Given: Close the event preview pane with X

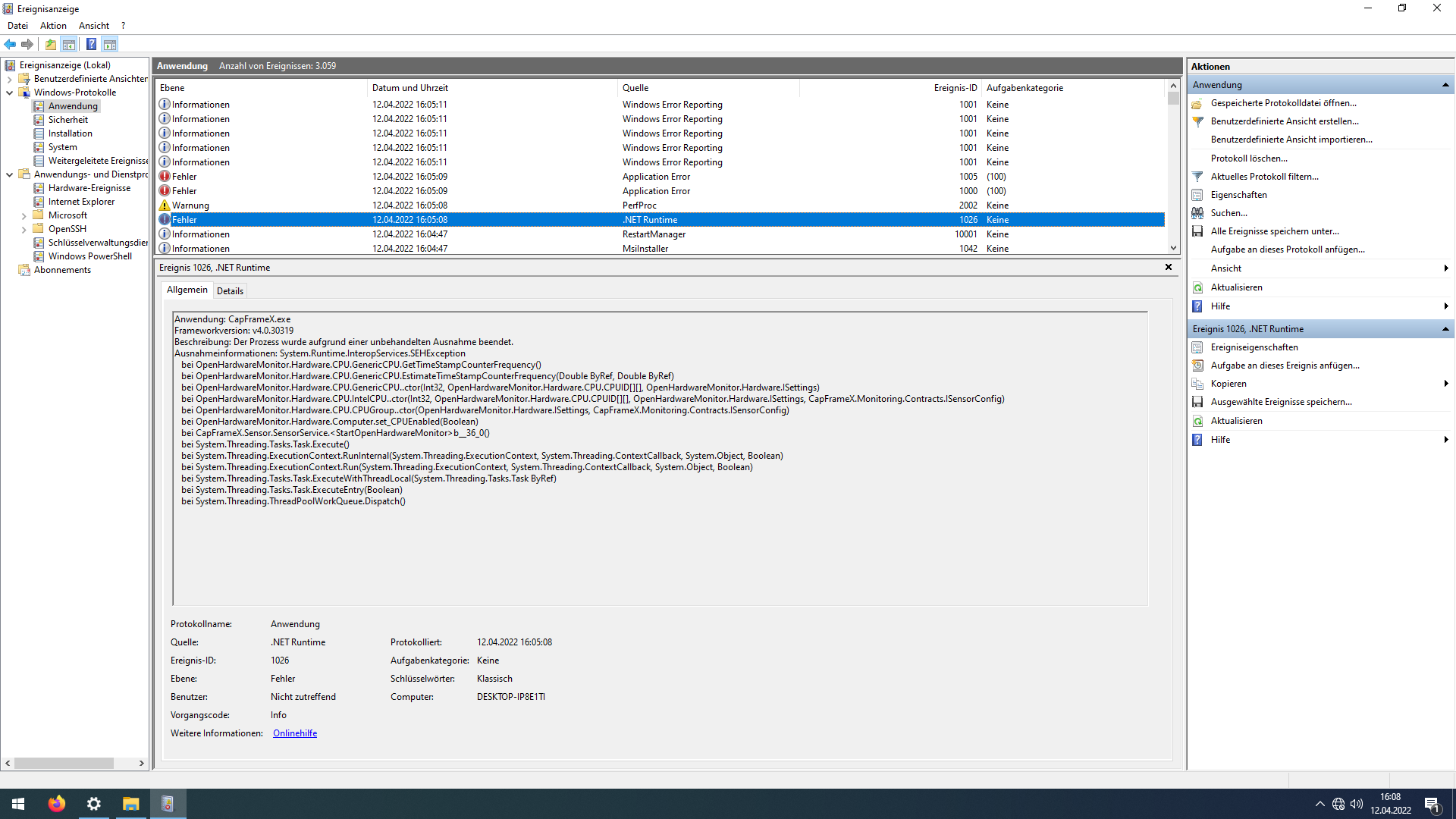Looking at the screenshot, I should (1168, 267).
